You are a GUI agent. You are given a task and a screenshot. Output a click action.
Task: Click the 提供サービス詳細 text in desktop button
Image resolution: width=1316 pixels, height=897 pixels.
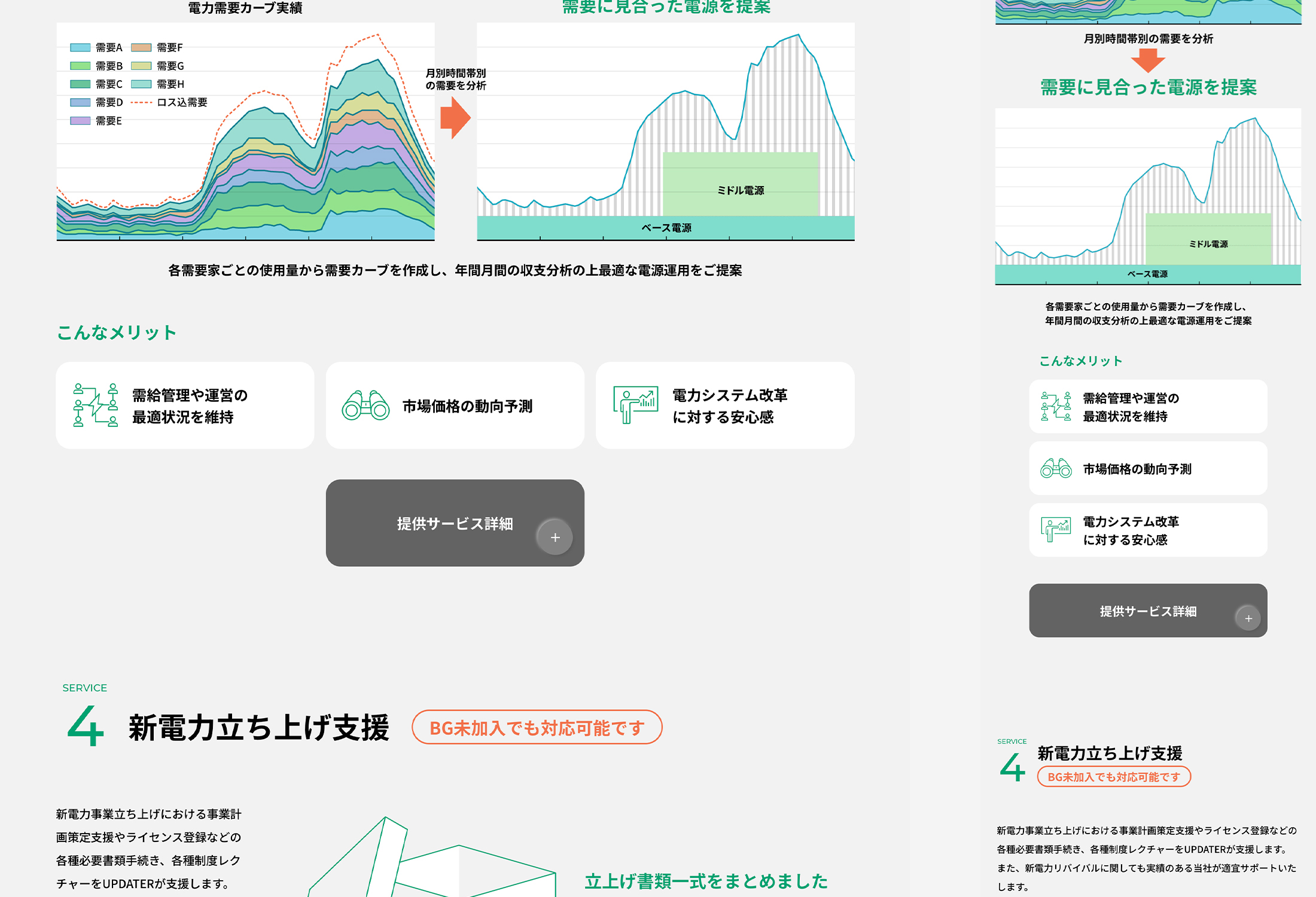[455, 524]
